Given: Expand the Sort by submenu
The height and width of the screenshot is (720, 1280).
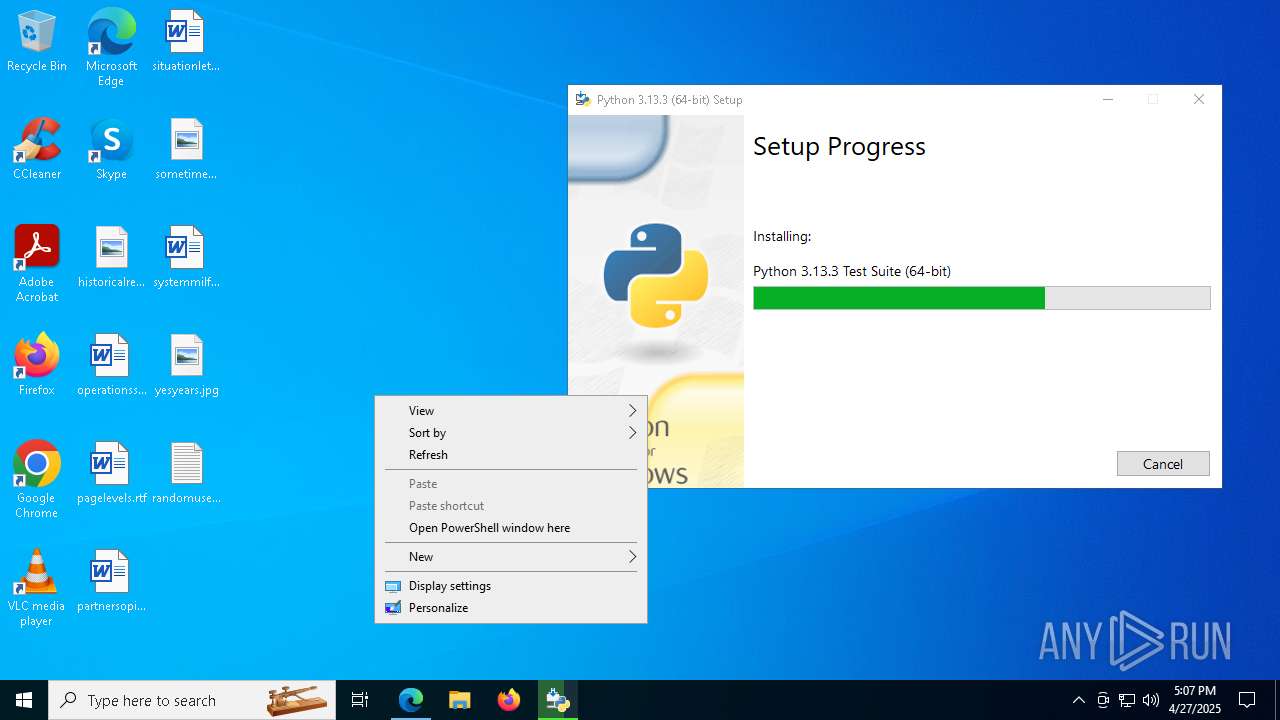Looking at the screenshot, I should point(511,433).
